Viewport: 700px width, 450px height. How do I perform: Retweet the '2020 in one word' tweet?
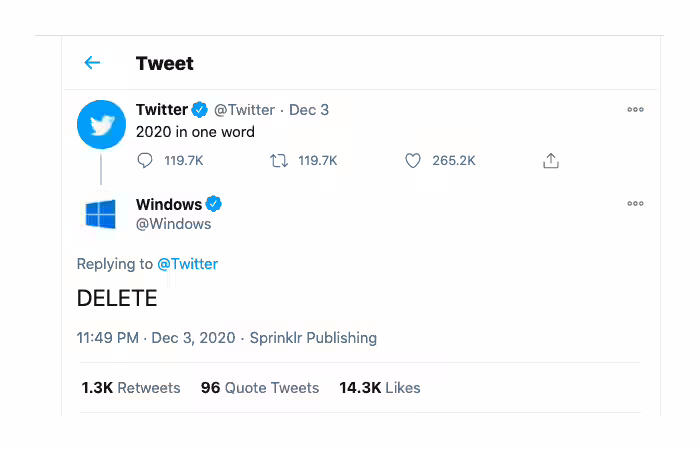click(x=279, y=161)
